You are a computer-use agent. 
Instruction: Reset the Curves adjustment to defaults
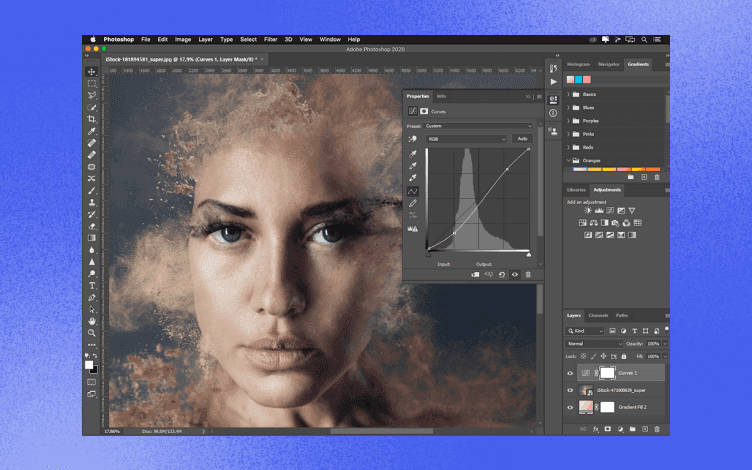[x=502, y=275]
